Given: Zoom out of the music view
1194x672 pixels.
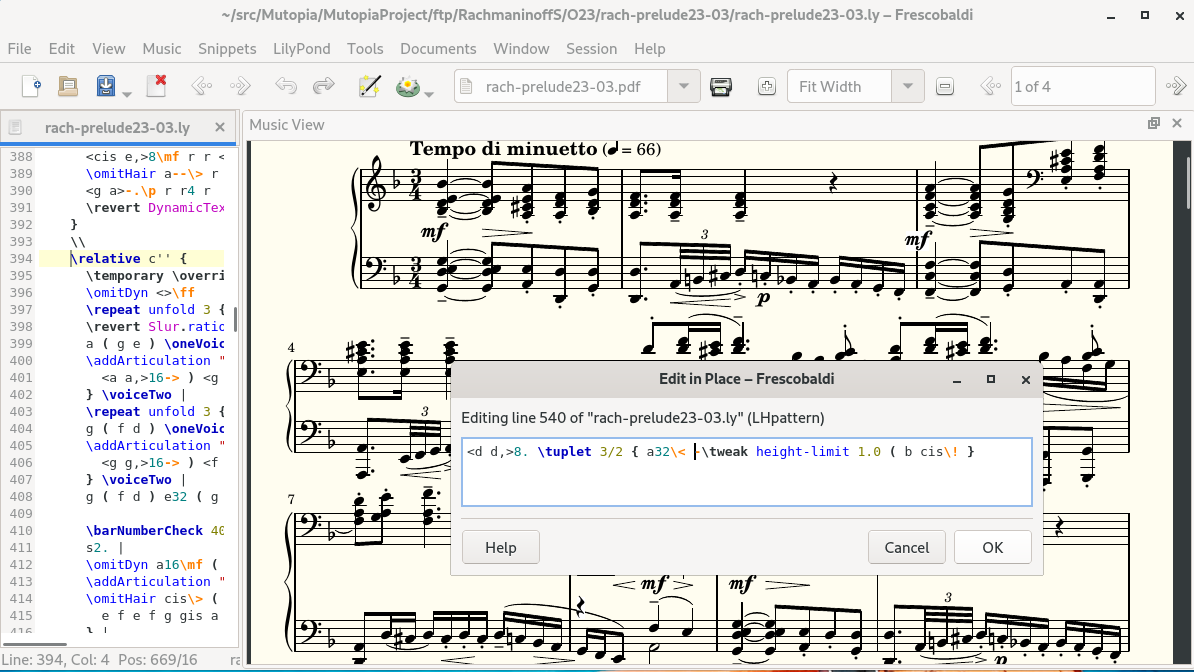Looking at the screenshot, I should coord(945,87).
